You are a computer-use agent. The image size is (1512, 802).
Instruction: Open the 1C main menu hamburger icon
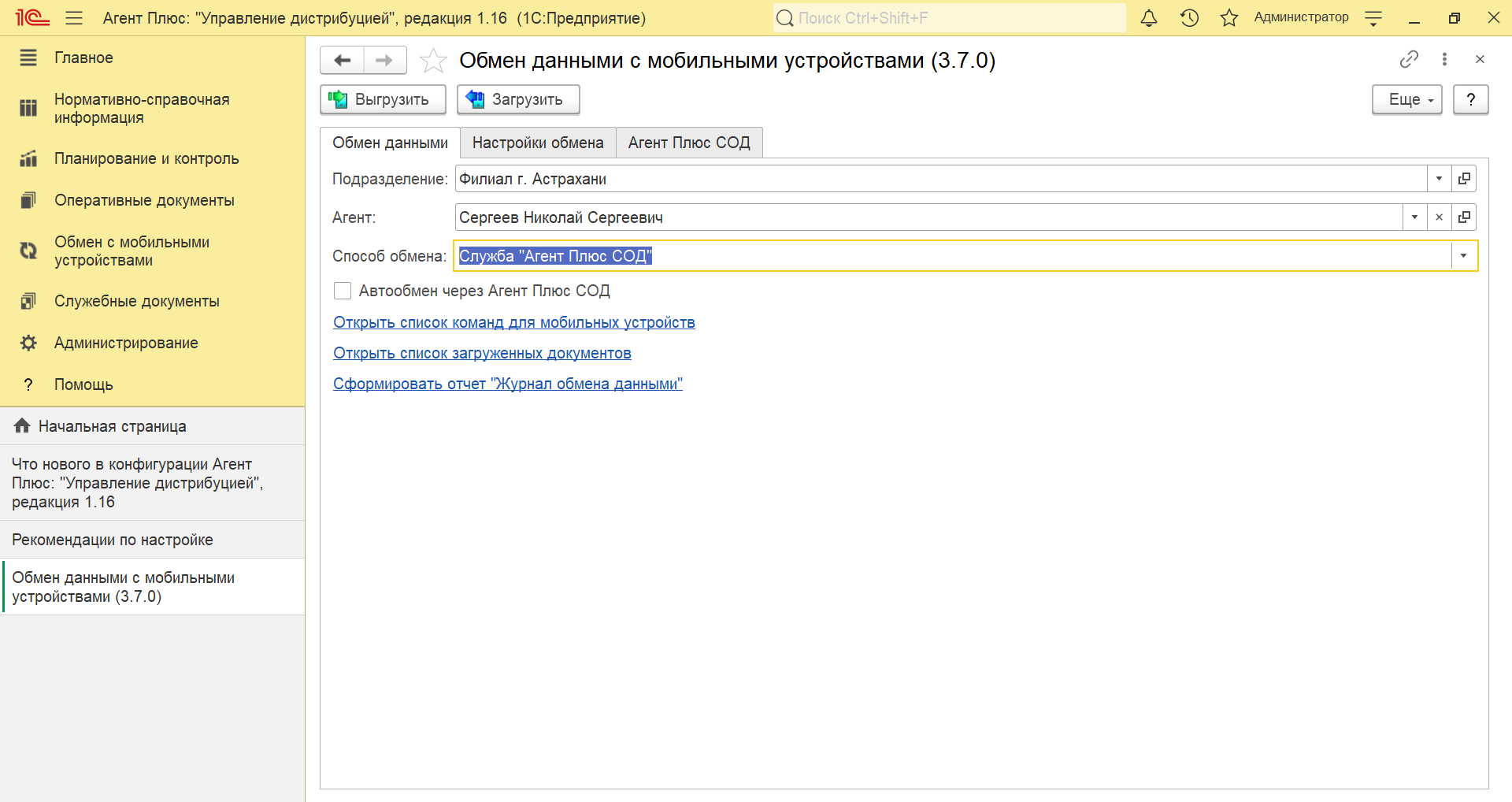74,18
